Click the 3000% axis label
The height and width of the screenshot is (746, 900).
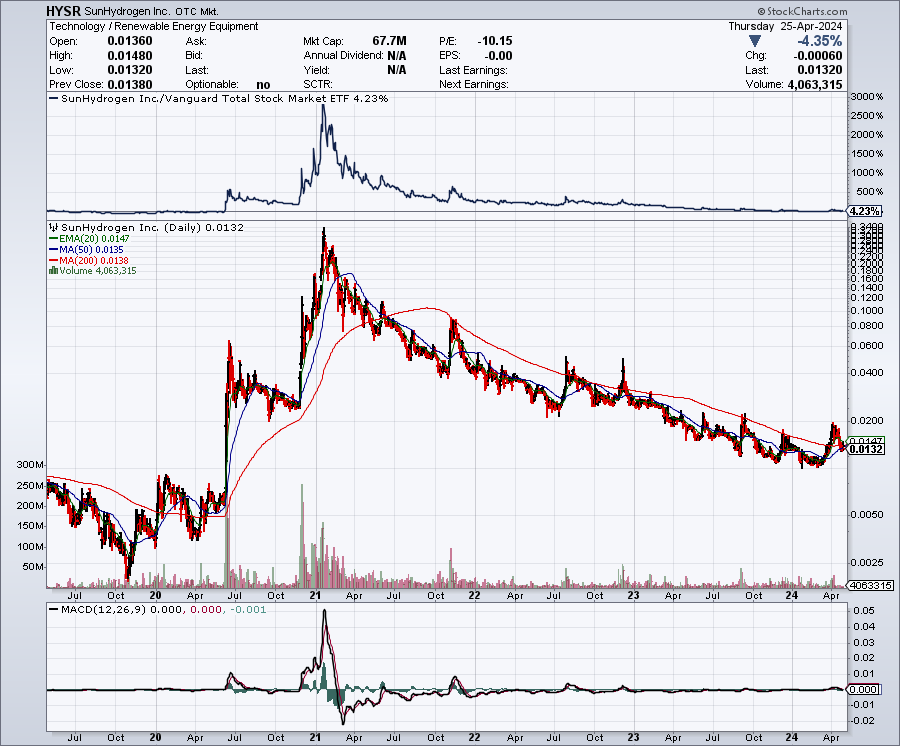pyautogui.click(x=867, y=97)
